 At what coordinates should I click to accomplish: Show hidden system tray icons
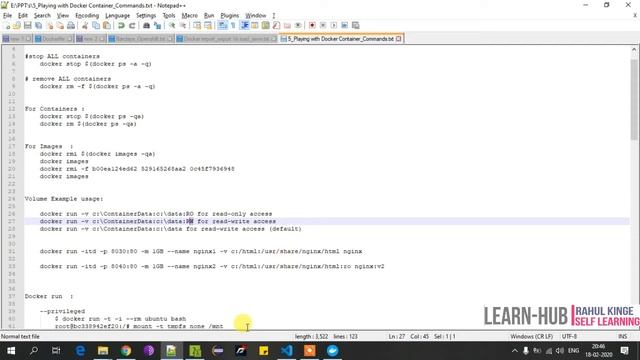click(x=515, y=351)
